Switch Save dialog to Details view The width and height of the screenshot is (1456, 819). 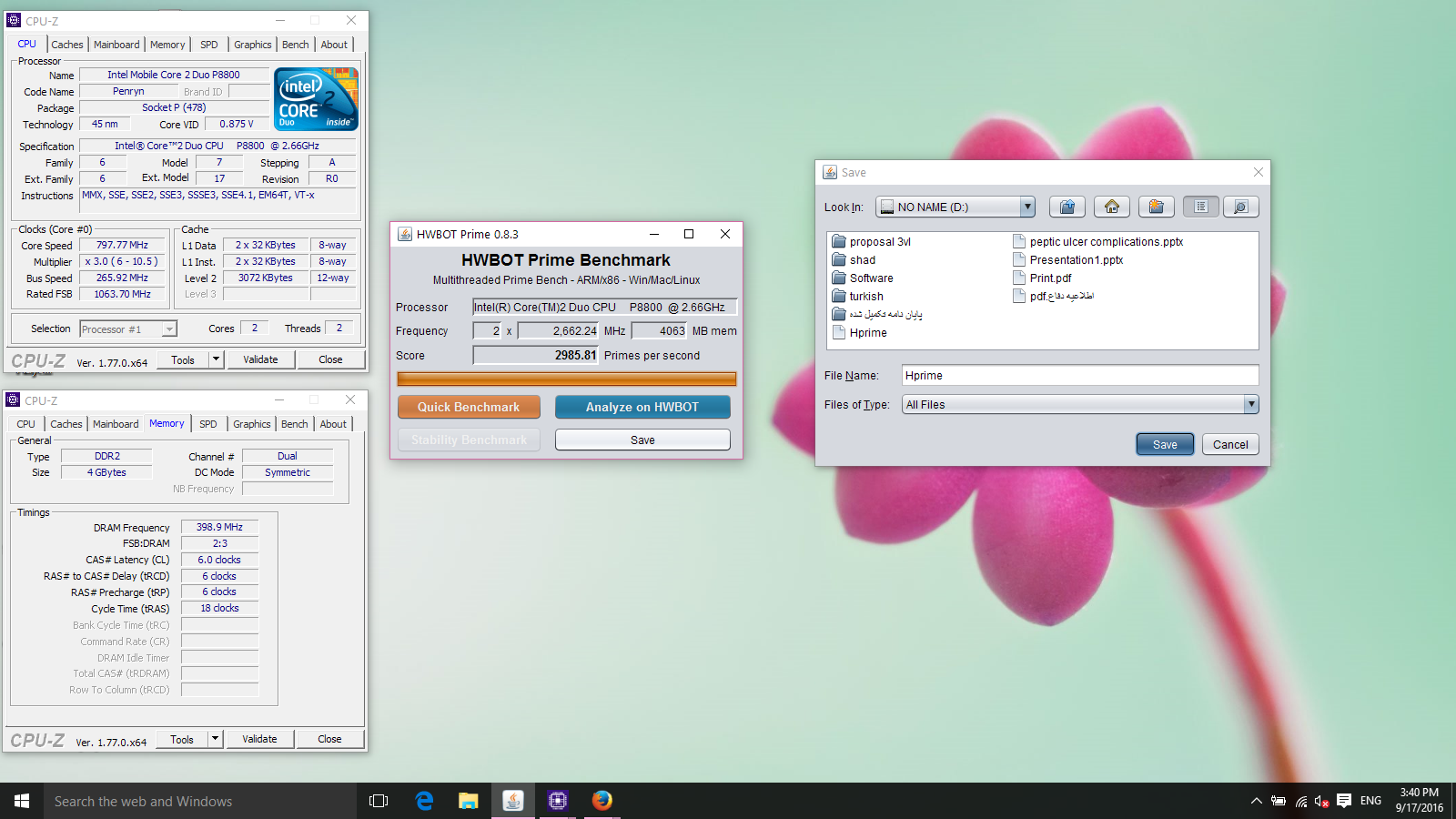point(1241,207)
